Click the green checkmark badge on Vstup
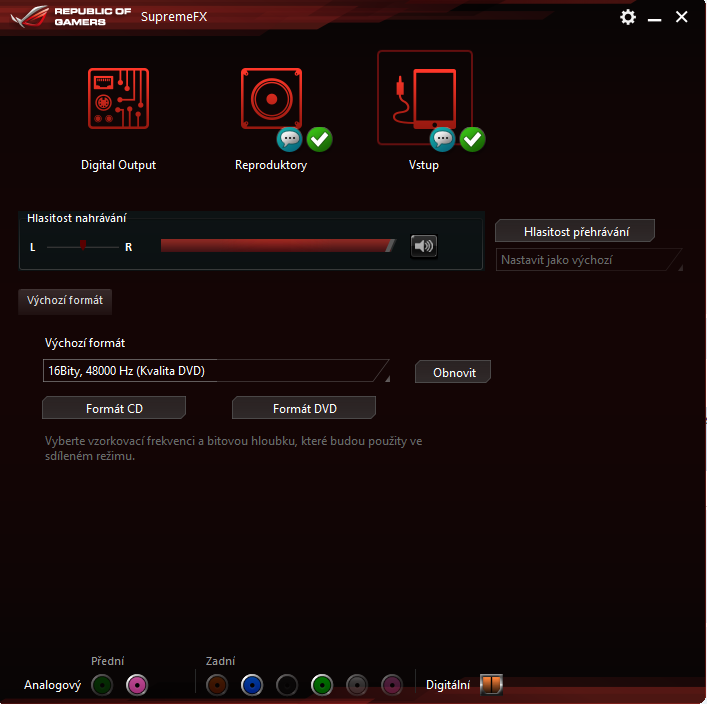The image size is (707, 704). point(472,139)
